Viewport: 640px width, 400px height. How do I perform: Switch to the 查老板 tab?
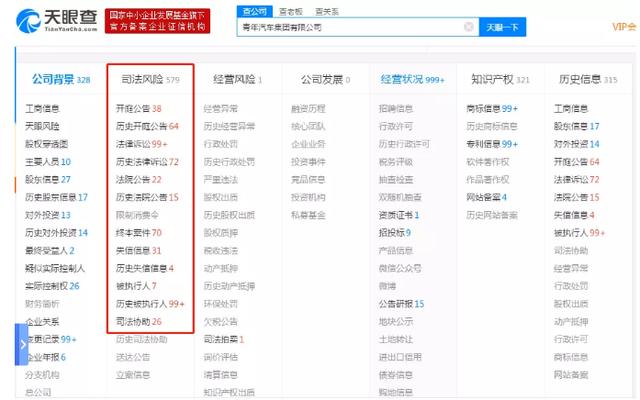tap(291, 11)
